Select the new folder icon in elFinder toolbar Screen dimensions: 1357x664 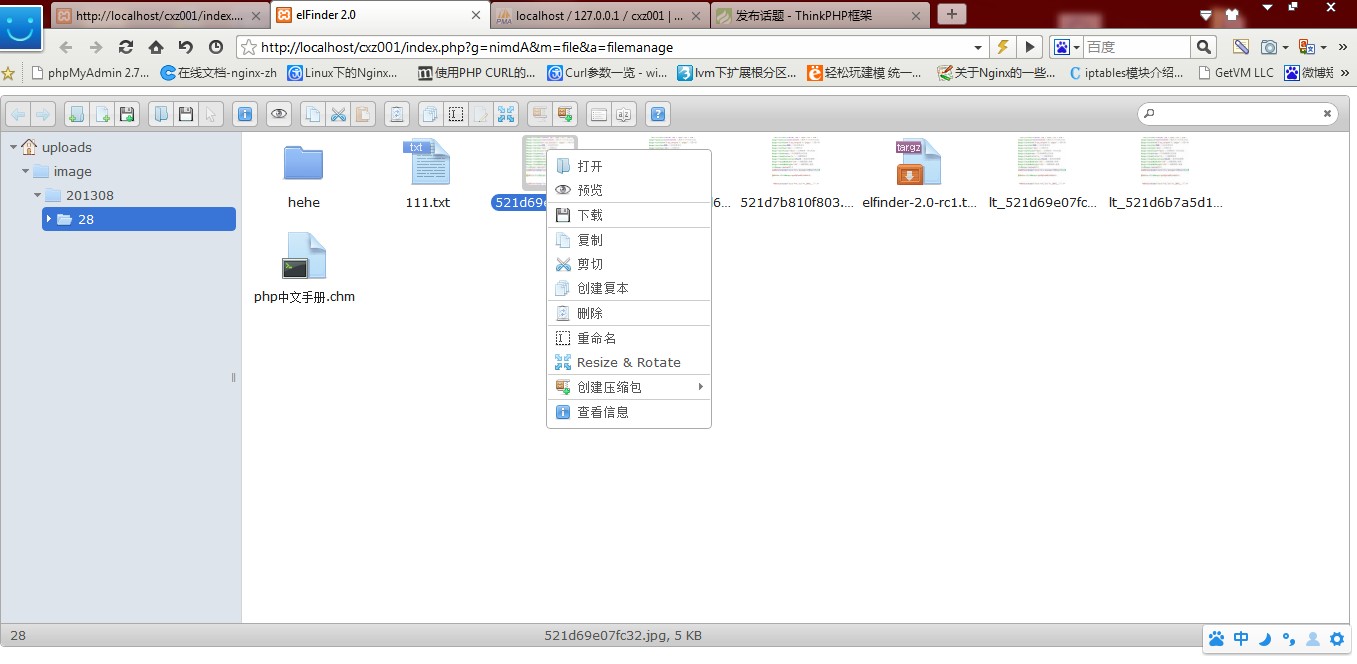click(x=75, y=113)
